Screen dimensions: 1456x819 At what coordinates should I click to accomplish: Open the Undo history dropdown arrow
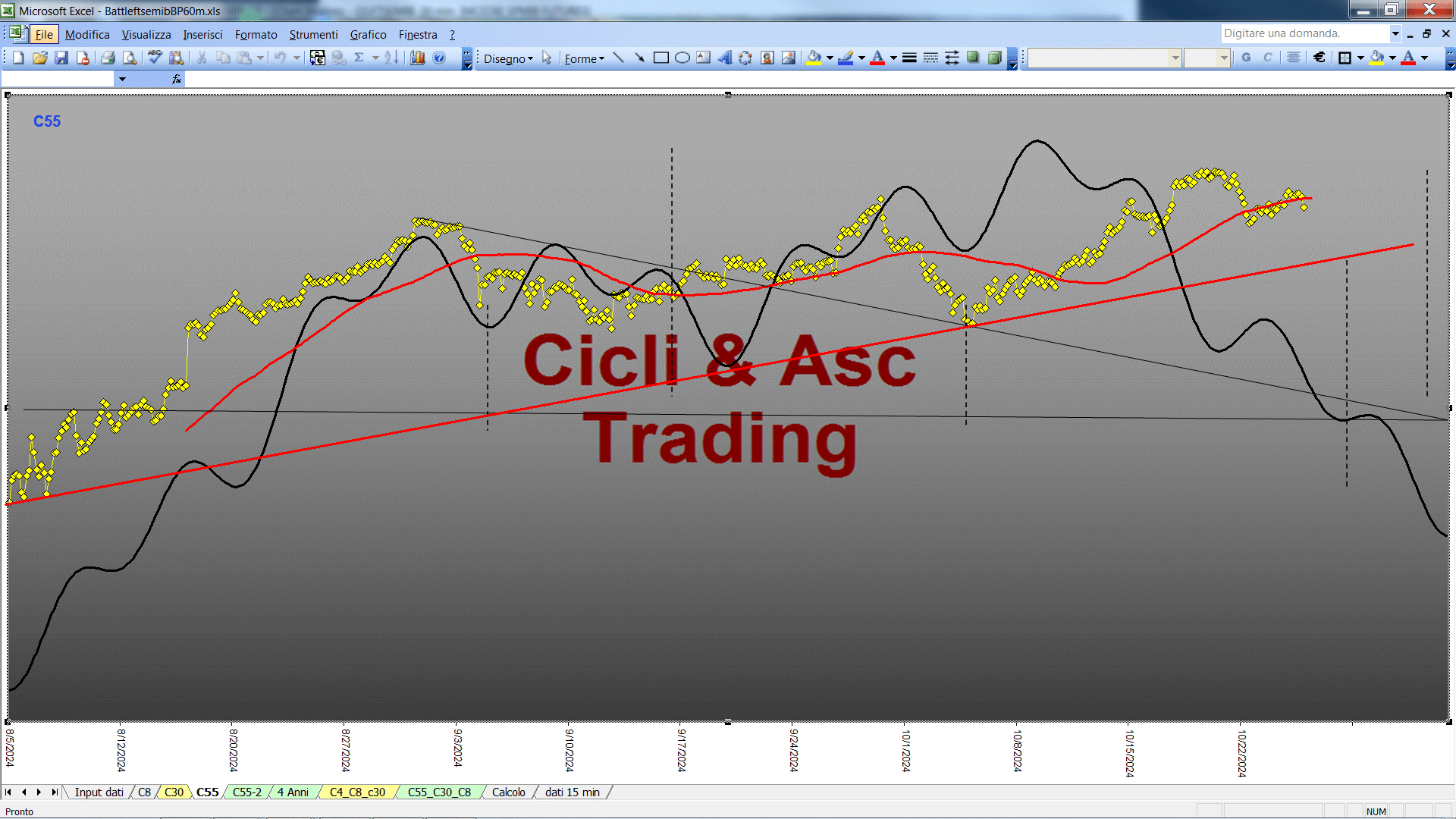297,58
